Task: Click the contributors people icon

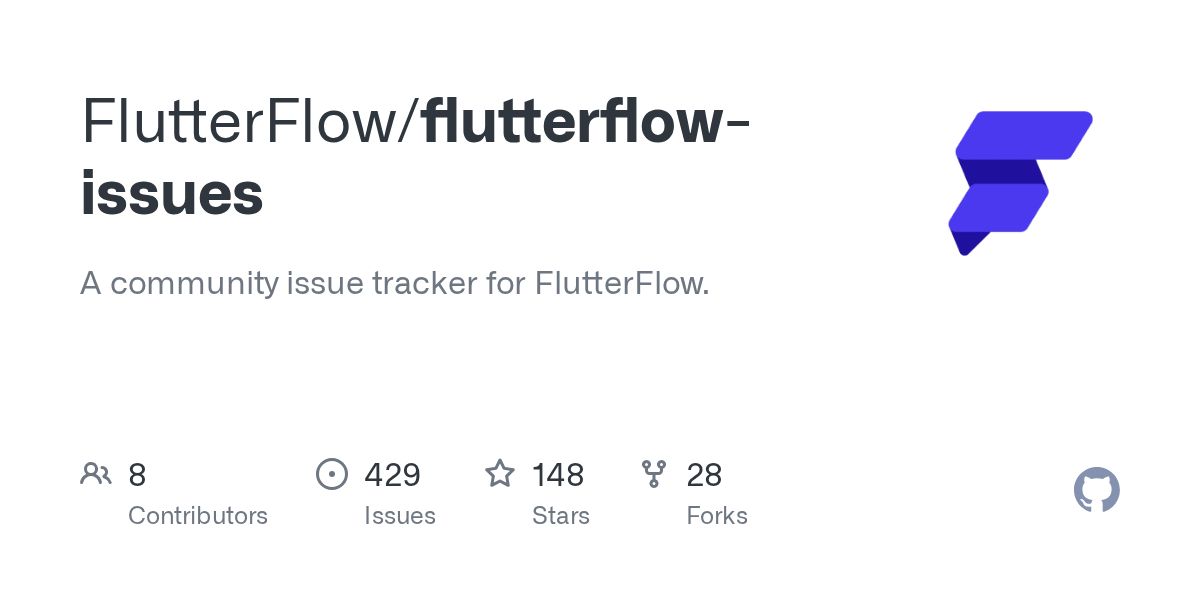Action: point(96,473)
